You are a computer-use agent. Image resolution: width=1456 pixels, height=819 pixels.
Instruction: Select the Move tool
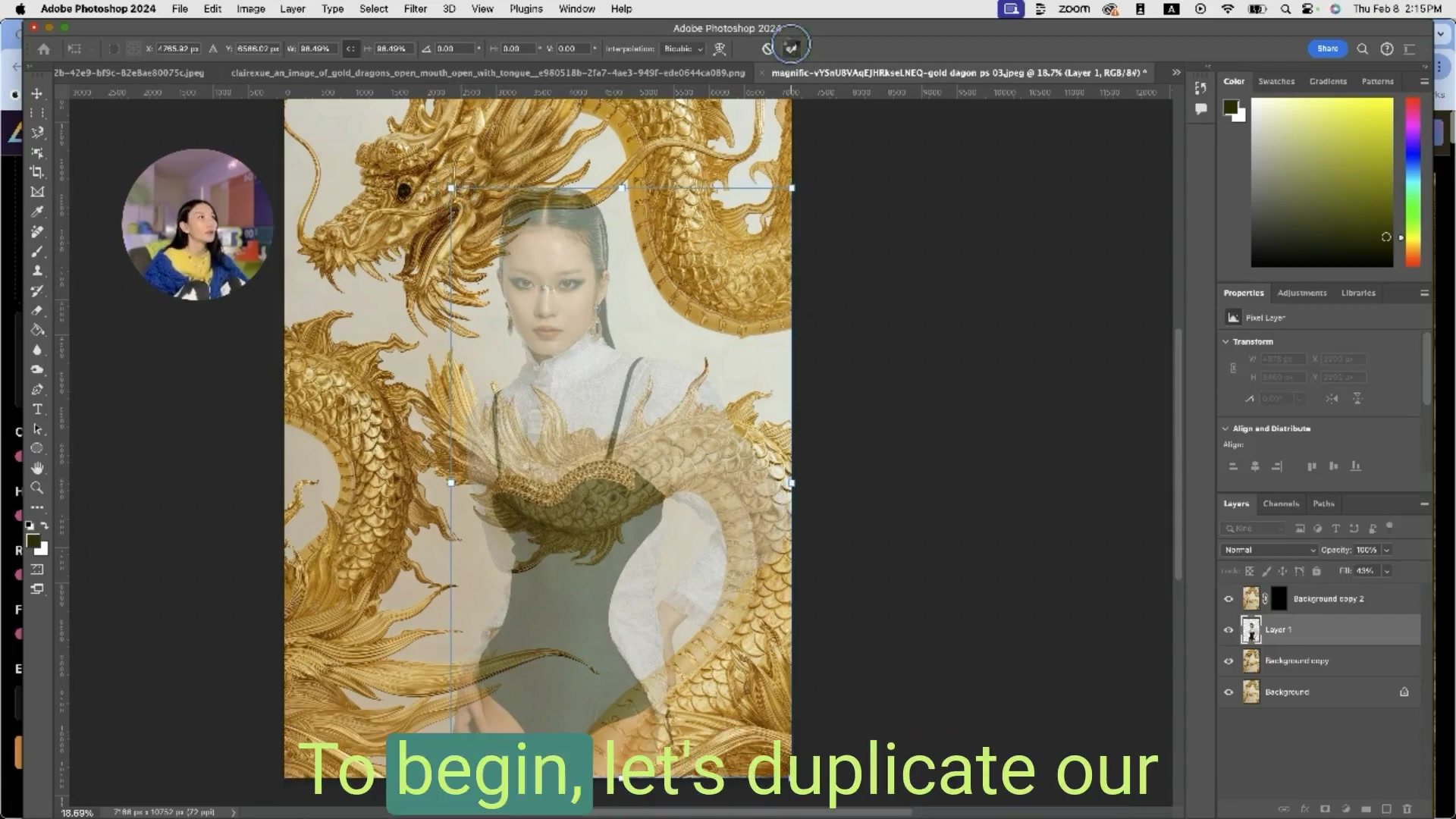[x=37, y=93]
